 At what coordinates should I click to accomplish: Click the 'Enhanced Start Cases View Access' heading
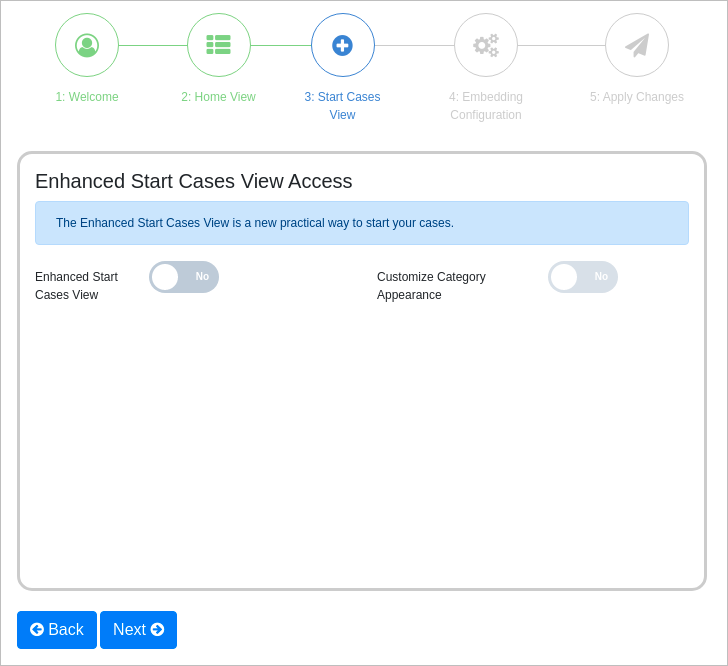click(194, 181)
